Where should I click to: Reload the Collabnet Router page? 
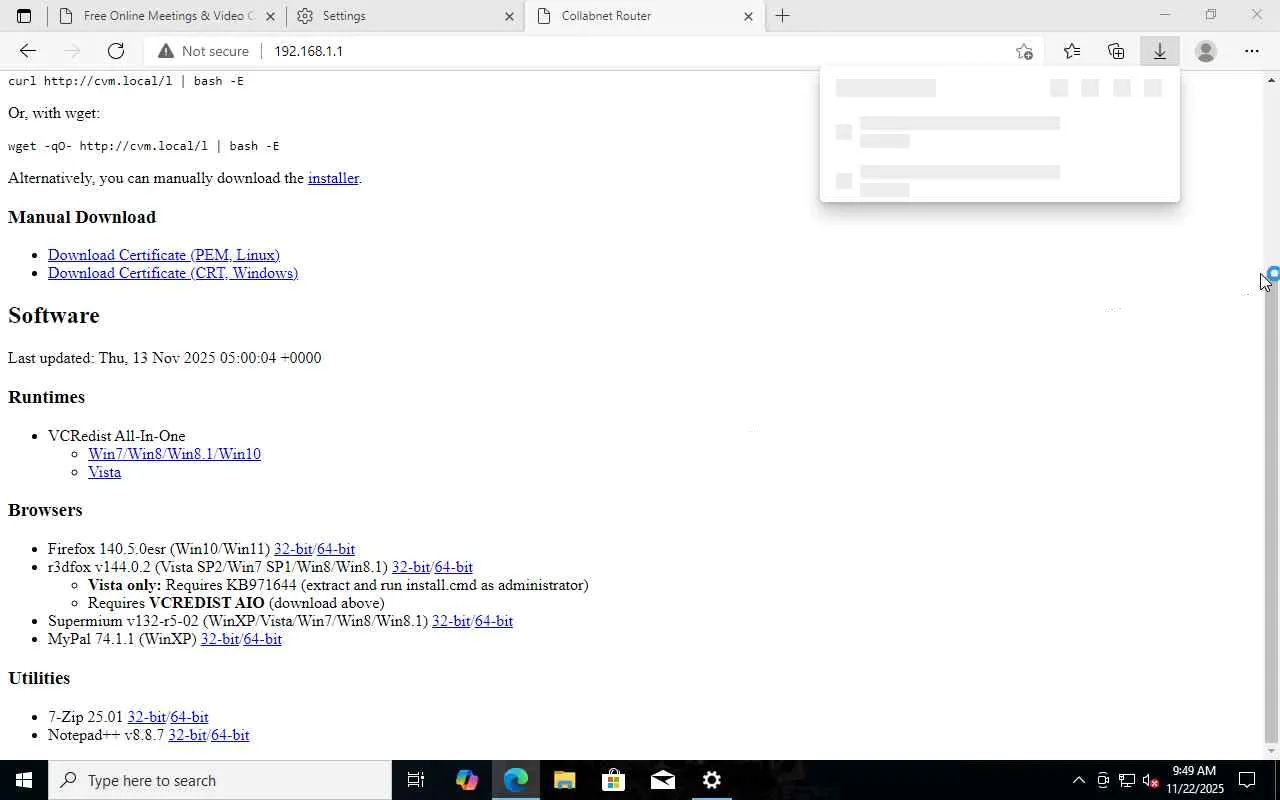(116, 51)
